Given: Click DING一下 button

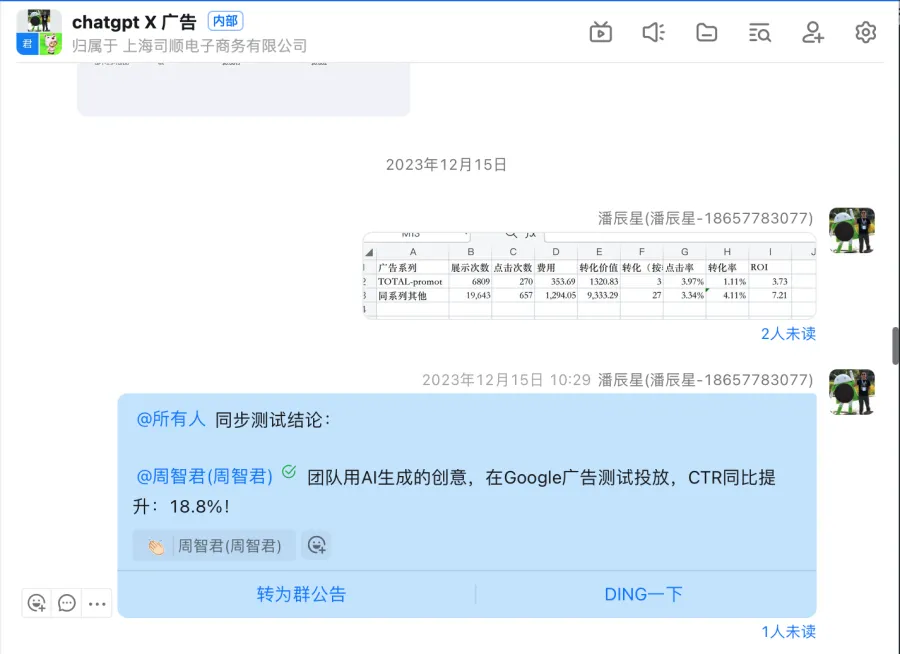Looking at the screenshot, I should [x=643, y=594].
